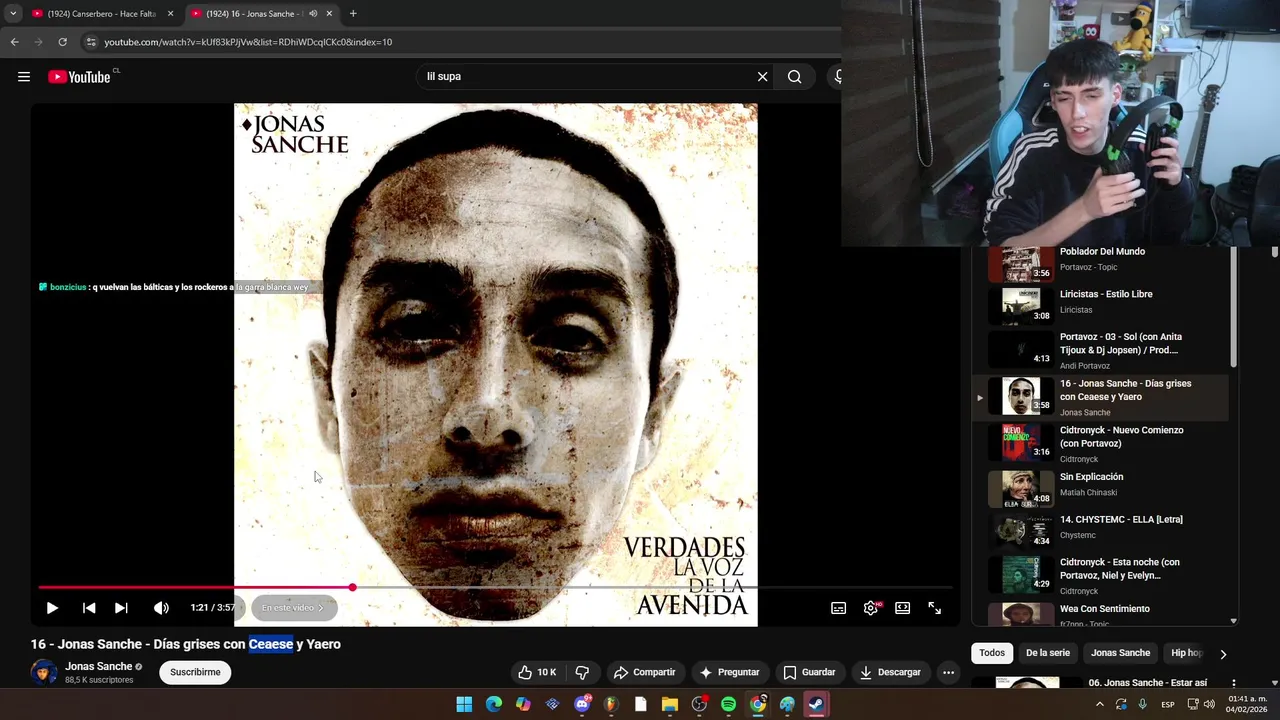1280x720 pixels.
Task: Open Jonas Sanche channel avatar
Action: pyautogui.click(x=44, y=672)
